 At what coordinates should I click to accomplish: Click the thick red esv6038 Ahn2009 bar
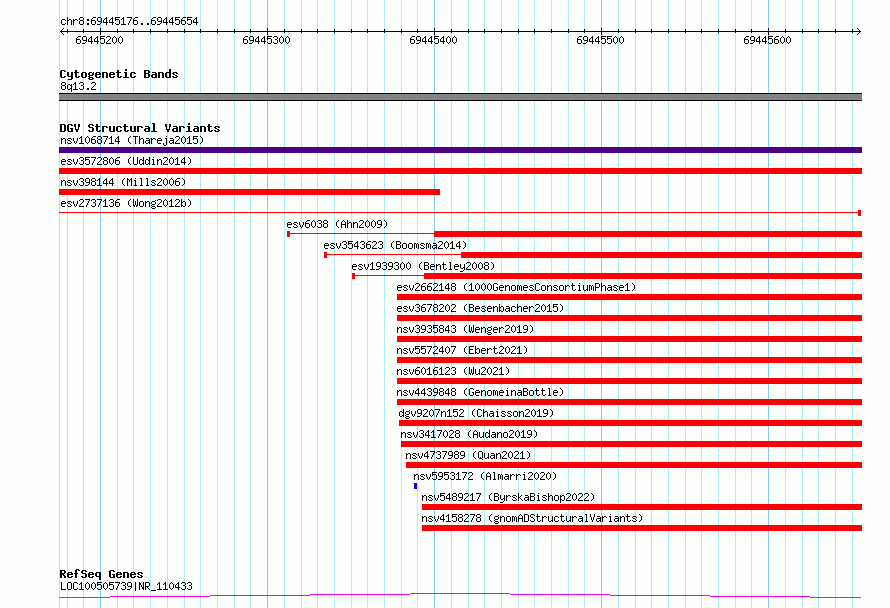tap(648, 234)
